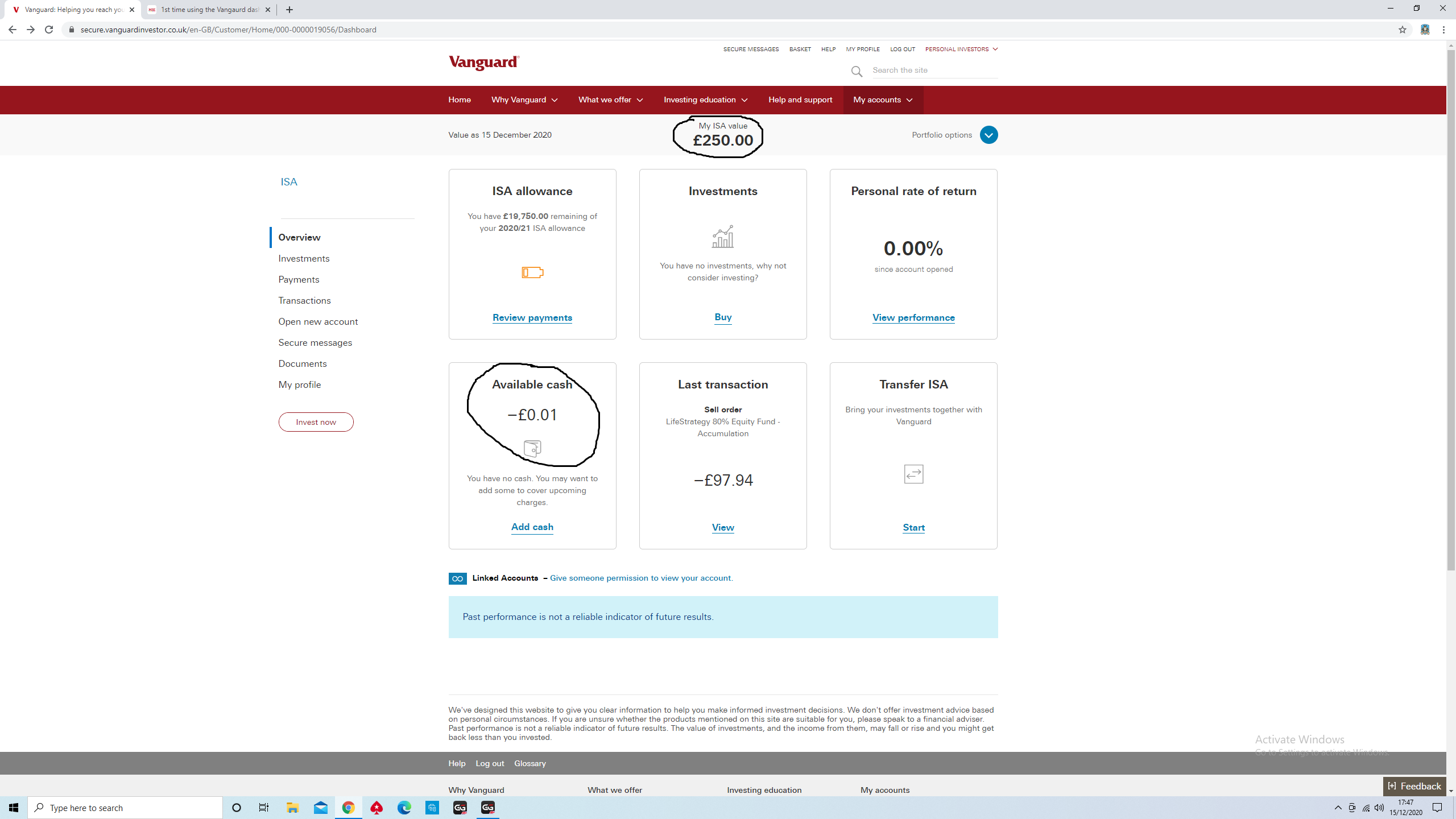Open Task View on taskbar
This screenshot has height=819, width=1456.
264,808
